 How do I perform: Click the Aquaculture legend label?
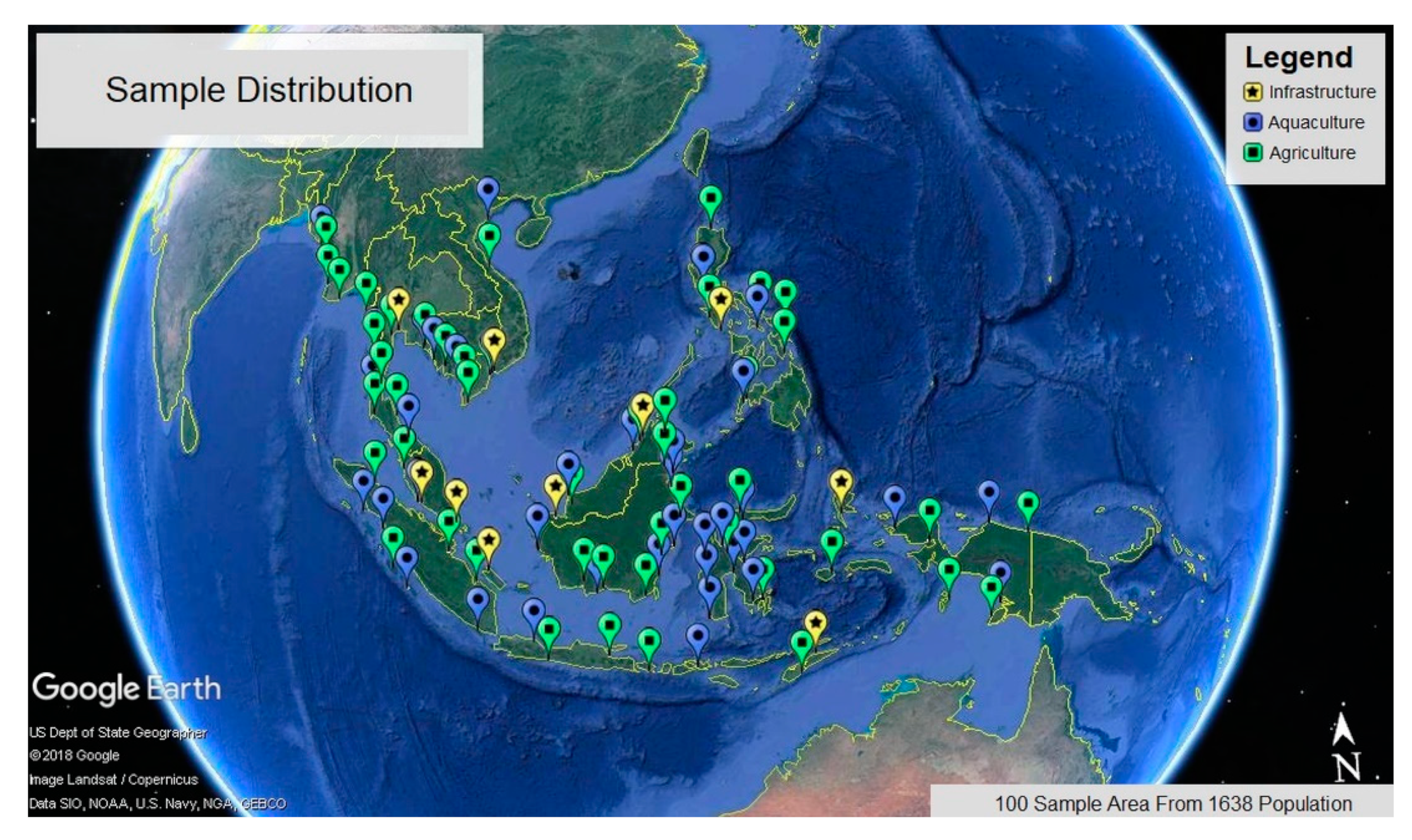click(1316, 123)
